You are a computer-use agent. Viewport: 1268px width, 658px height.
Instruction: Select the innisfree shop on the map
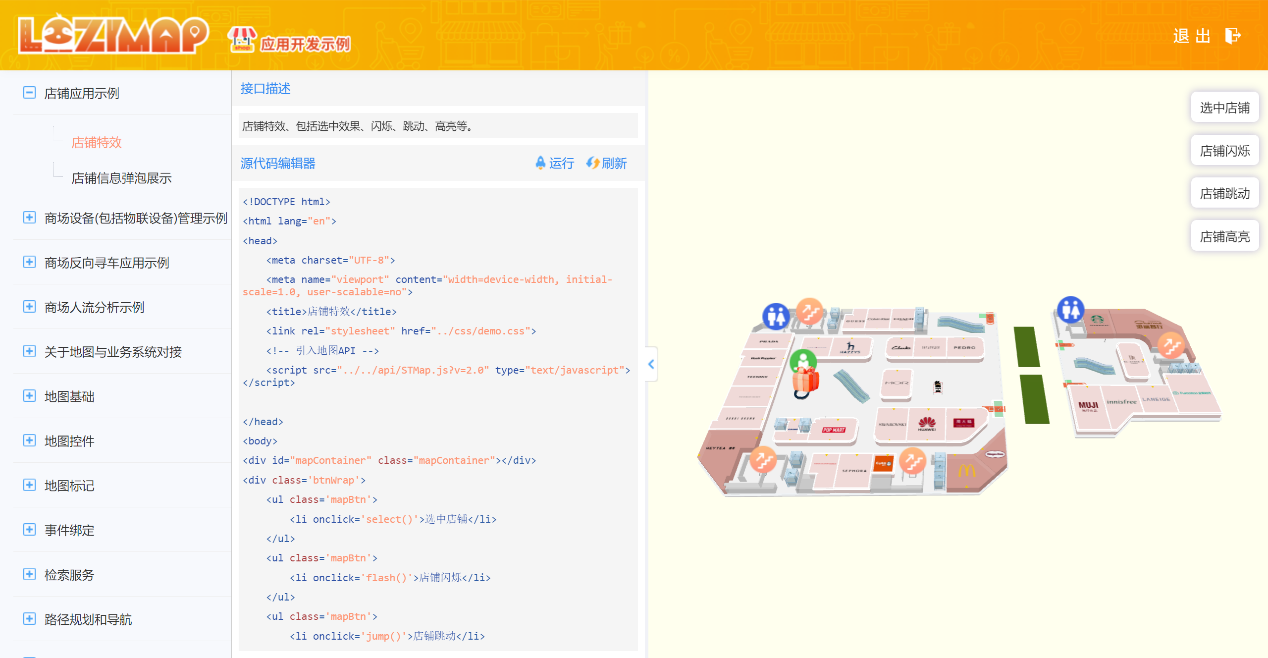click(1122, 401)
